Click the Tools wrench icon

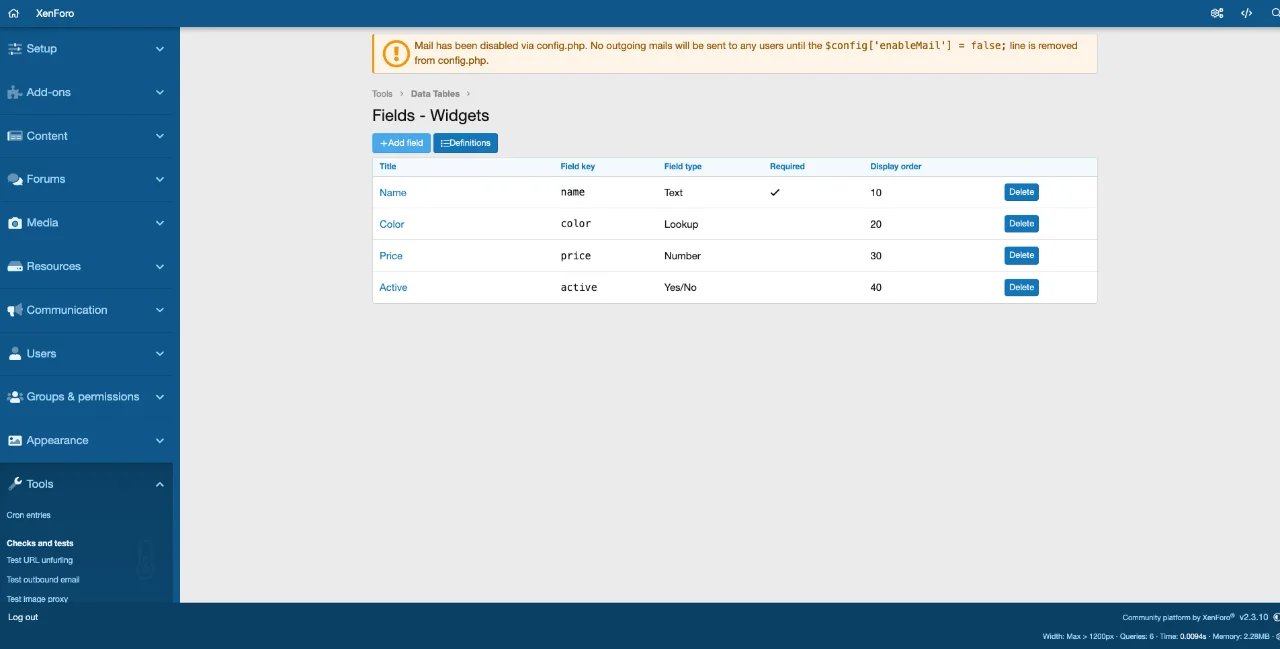pyautogui.click(x=15, y=484)
